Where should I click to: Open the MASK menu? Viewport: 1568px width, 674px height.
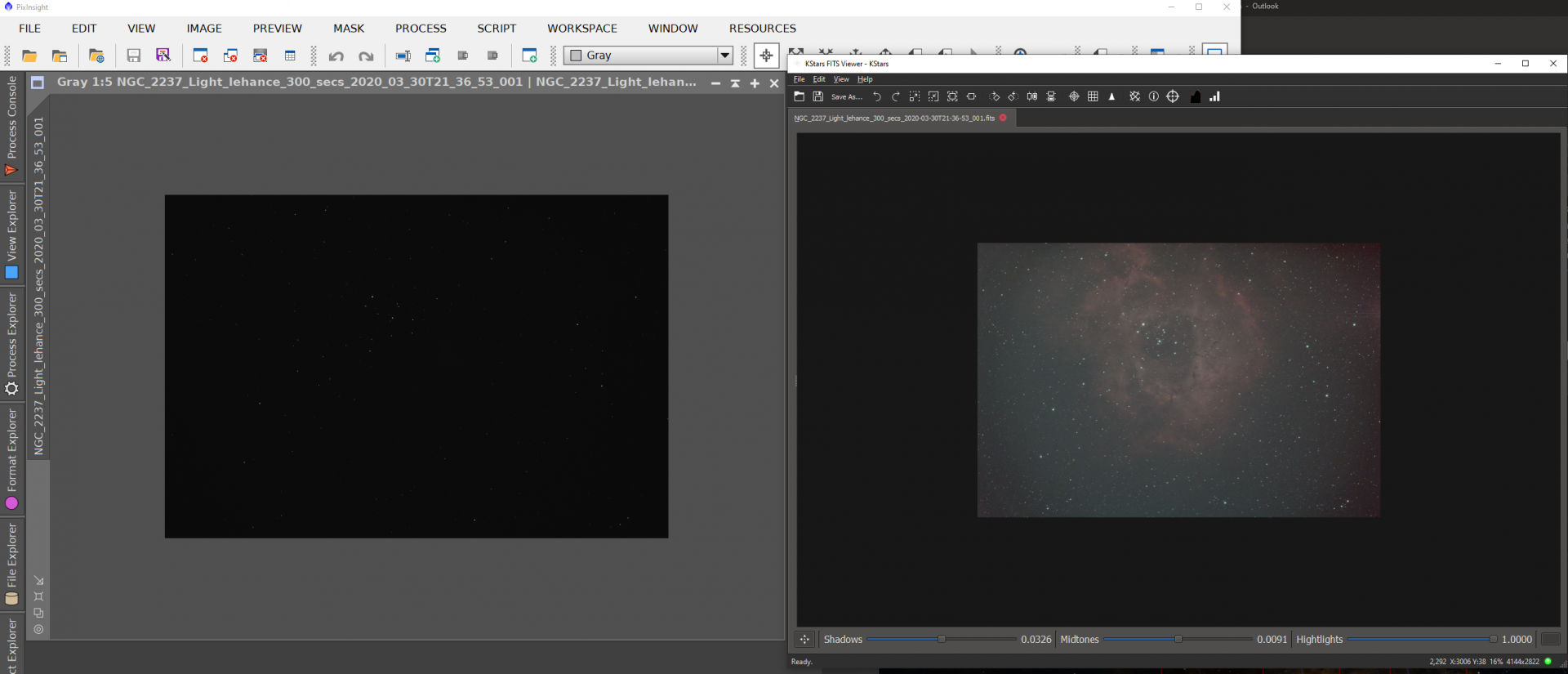tap(349, 28)
